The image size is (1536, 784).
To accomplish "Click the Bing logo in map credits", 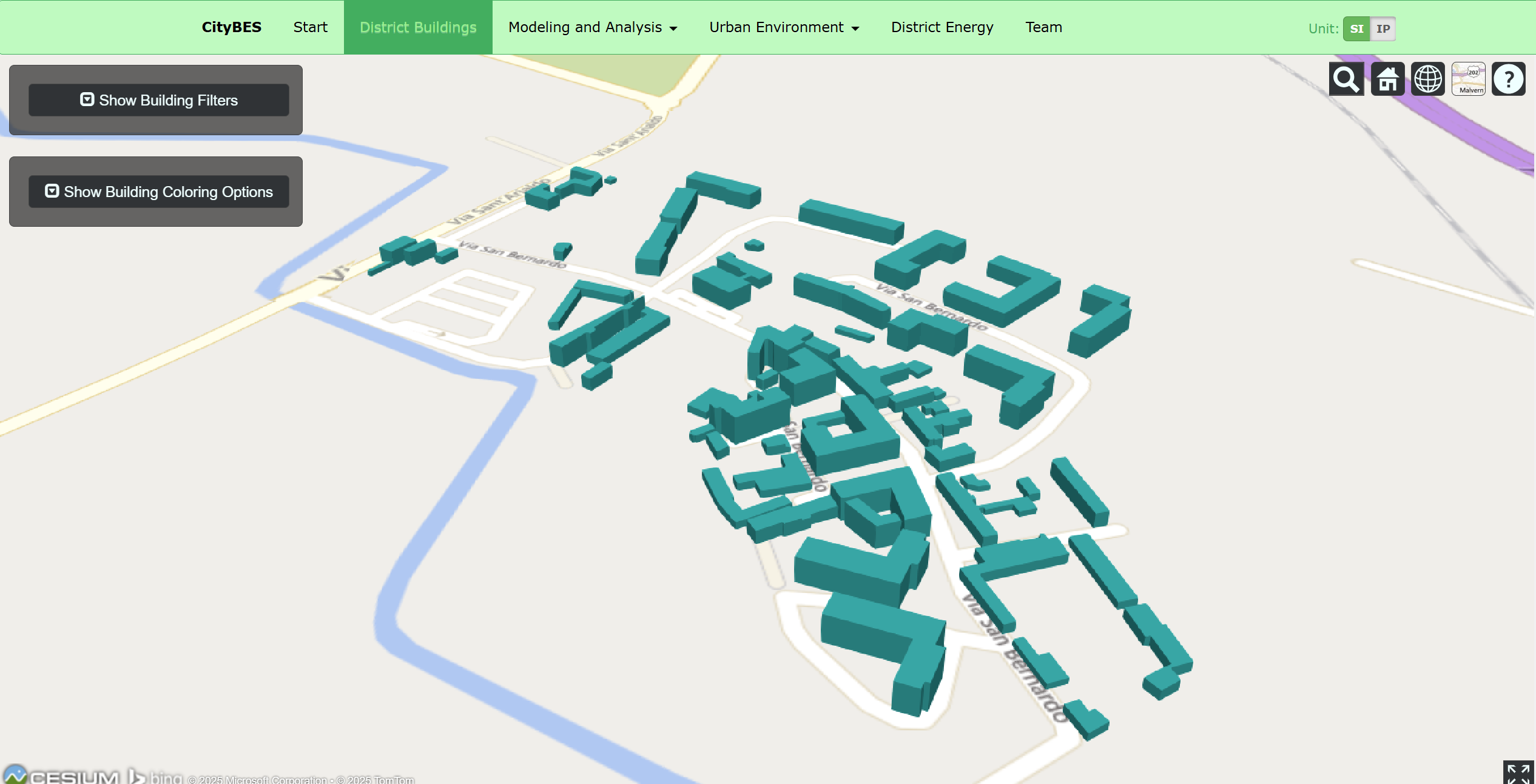I will [x=155, y=777].
